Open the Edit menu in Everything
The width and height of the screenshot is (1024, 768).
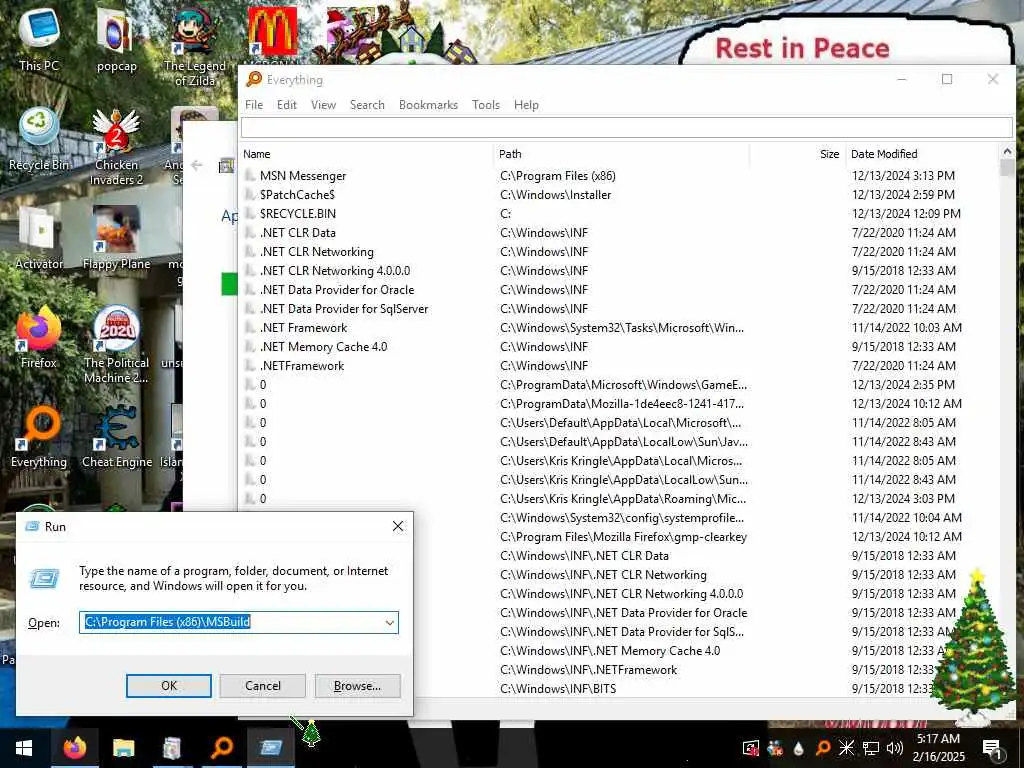[x=287, y=104]
